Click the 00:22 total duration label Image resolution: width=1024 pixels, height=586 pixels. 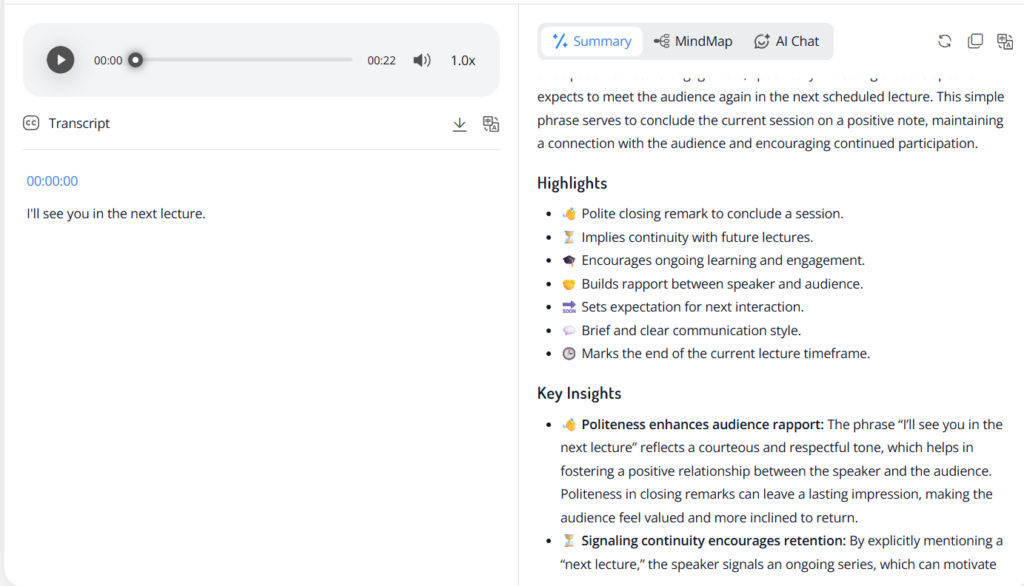tap(381, 60)
